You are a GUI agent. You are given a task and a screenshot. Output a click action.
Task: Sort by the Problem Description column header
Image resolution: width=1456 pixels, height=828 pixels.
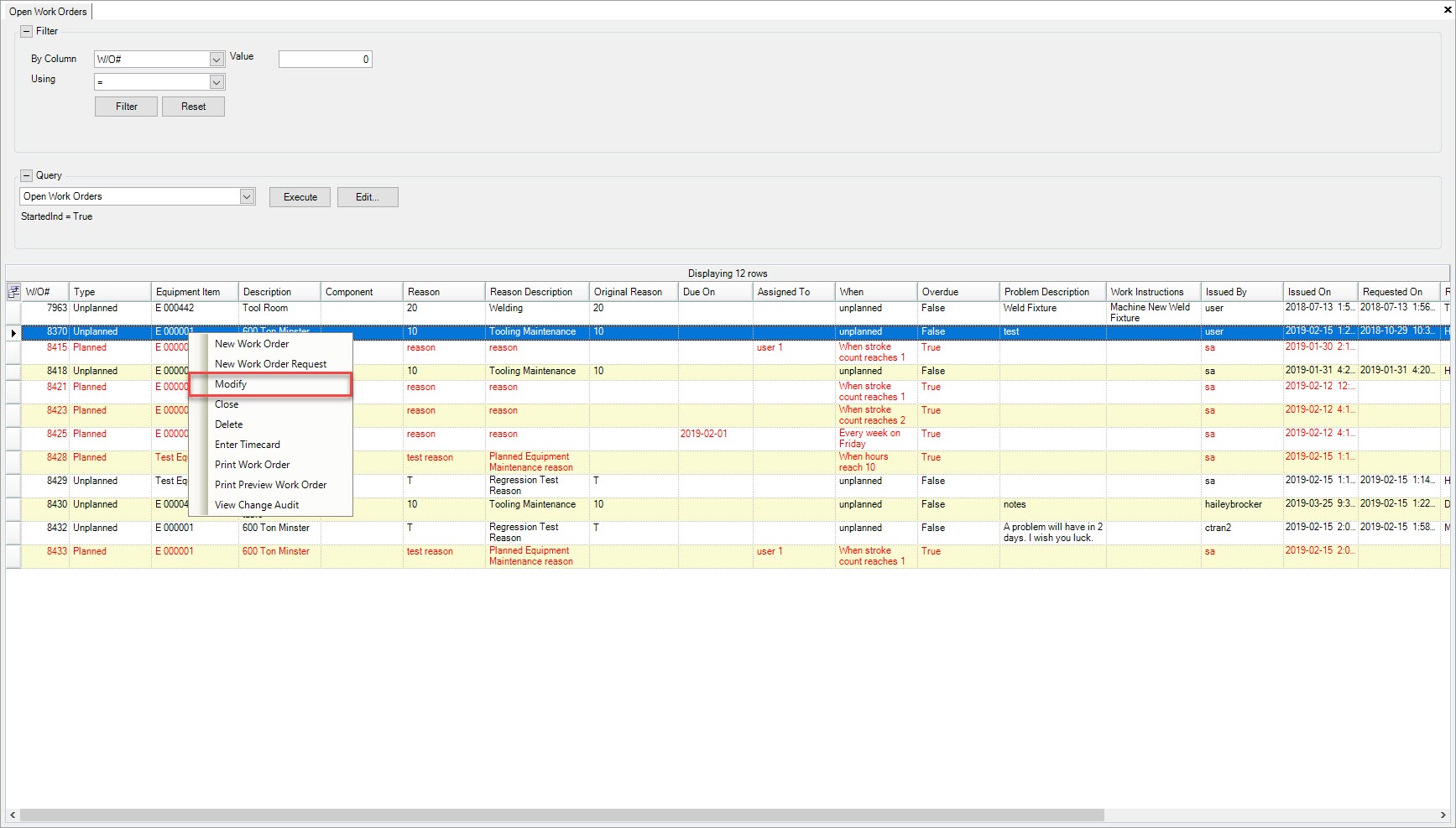tap(1053, 292)
